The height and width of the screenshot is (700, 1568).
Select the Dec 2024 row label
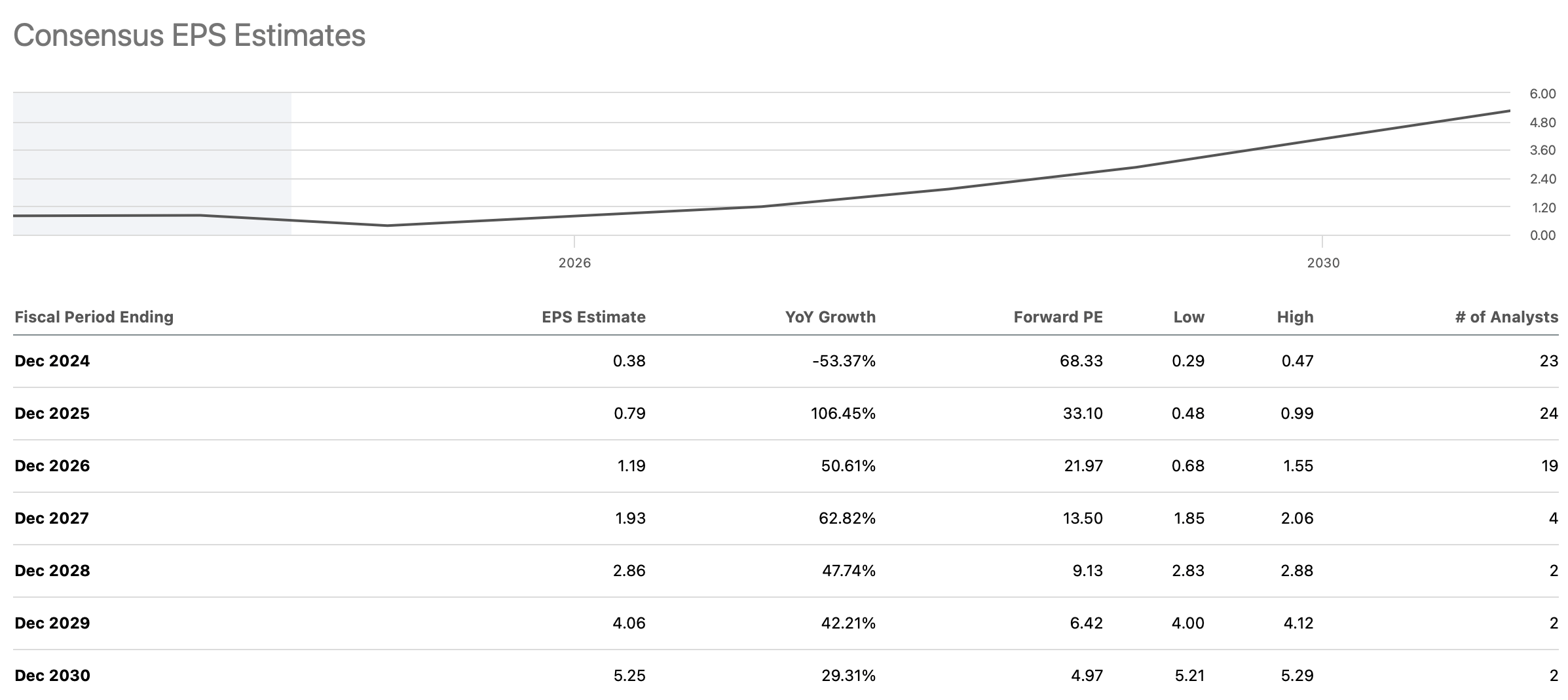click(x=52, y=361)
